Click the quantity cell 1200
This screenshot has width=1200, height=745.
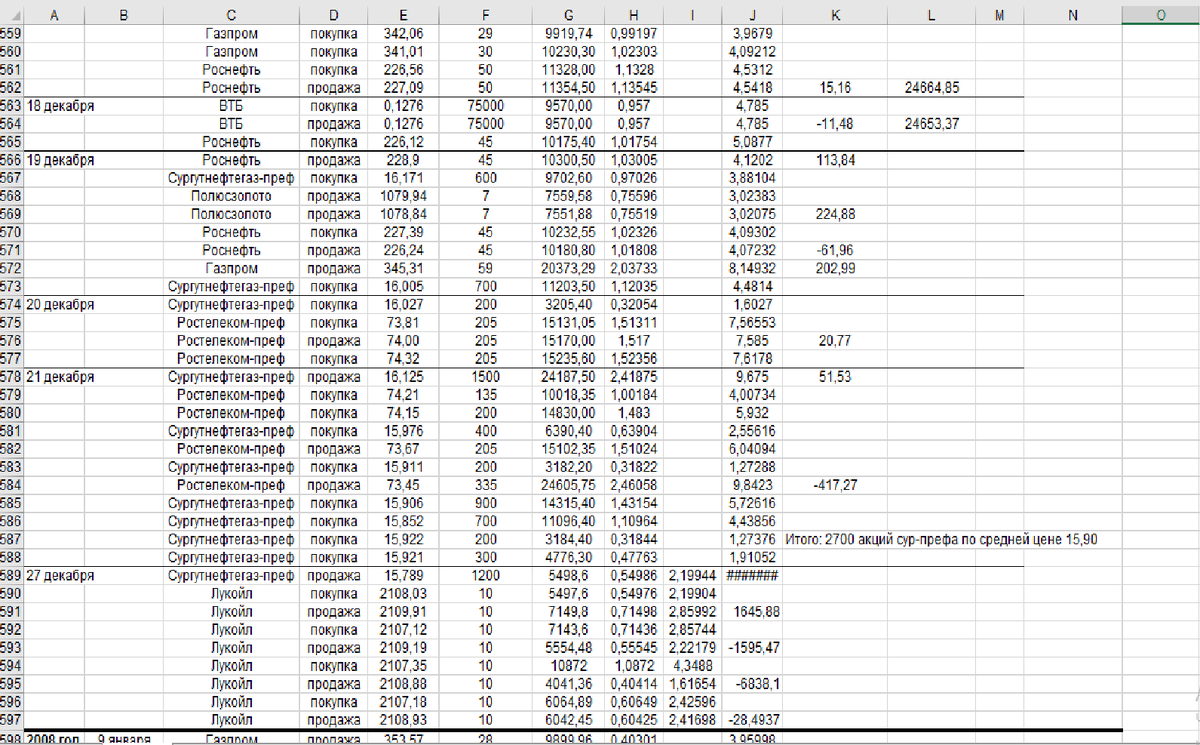486,575
